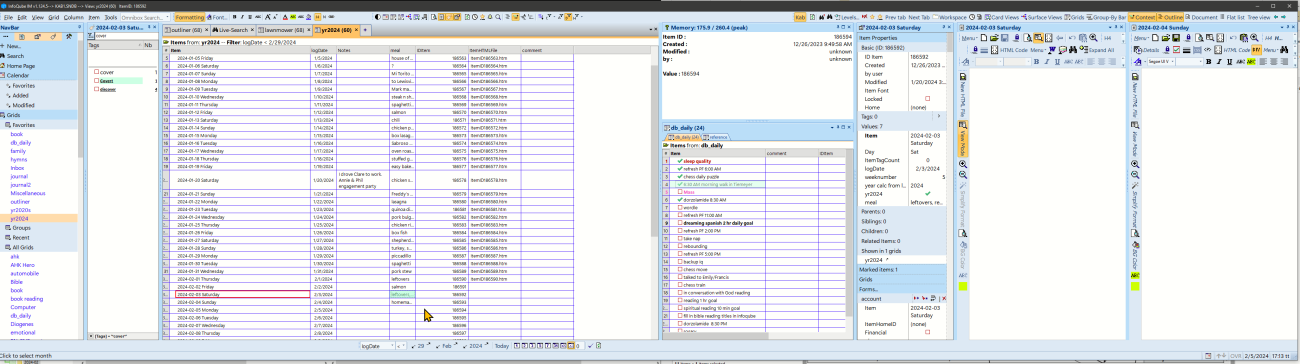Open the Column menu
Image resolution: width=1300 pixels, height=364 pixels.
74,17
